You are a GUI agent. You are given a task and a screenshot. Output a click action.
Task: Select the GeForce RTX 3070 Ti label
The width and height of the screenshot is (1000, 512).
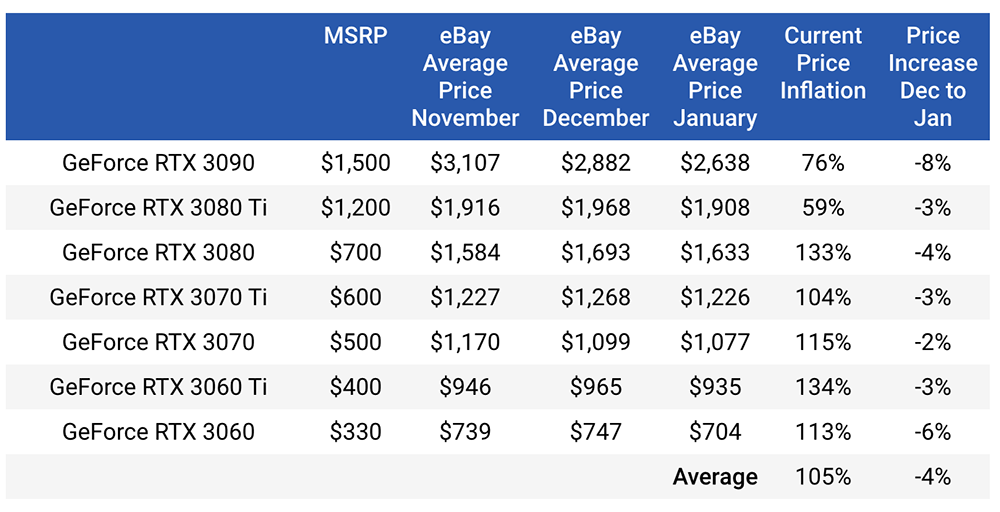pyautogui.click(x=158, y=297)
